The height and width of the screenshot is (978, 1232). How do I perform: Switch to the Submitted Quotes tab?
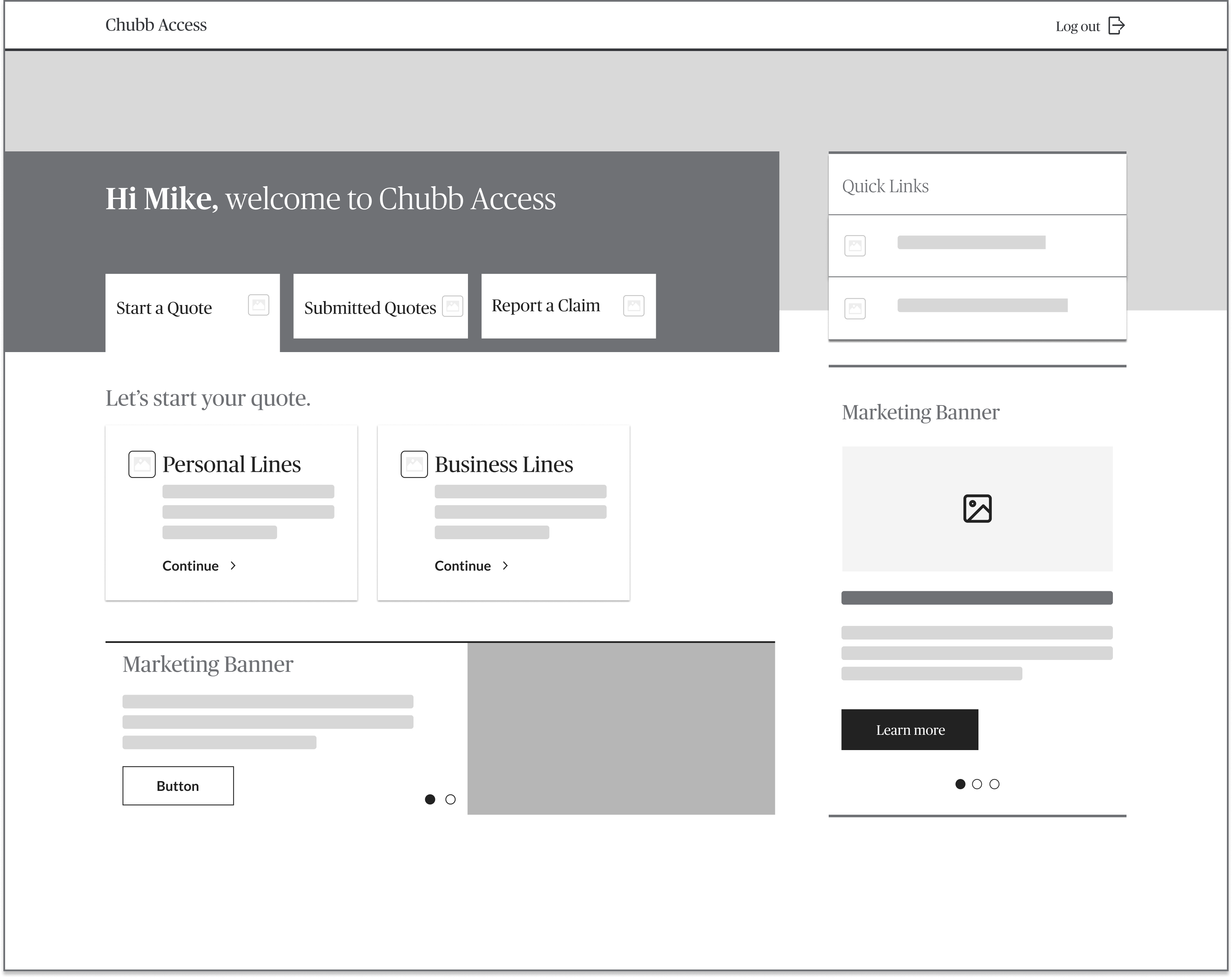tap(370, 307)
